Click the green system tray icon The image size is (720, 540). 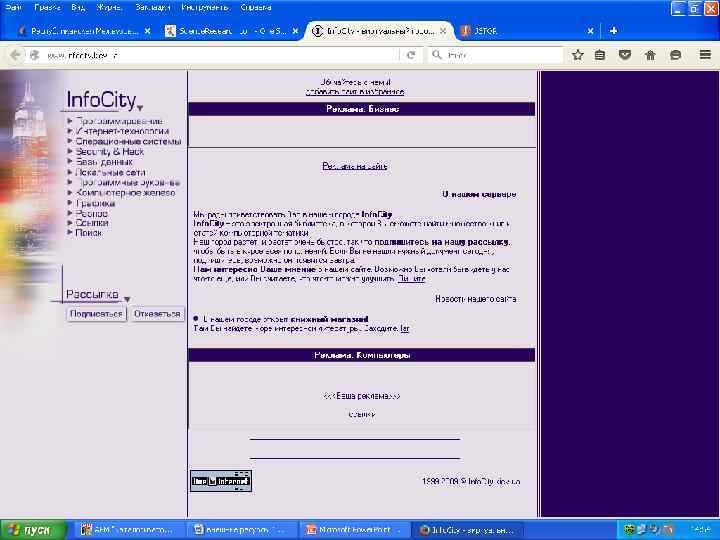point(629,530)
